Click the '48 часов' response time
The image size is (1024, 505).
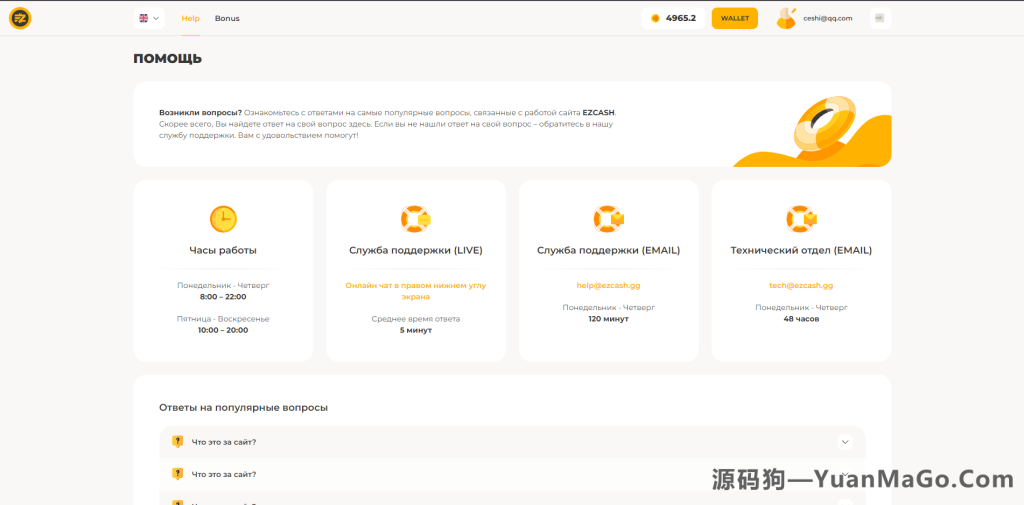coord(801,319)
